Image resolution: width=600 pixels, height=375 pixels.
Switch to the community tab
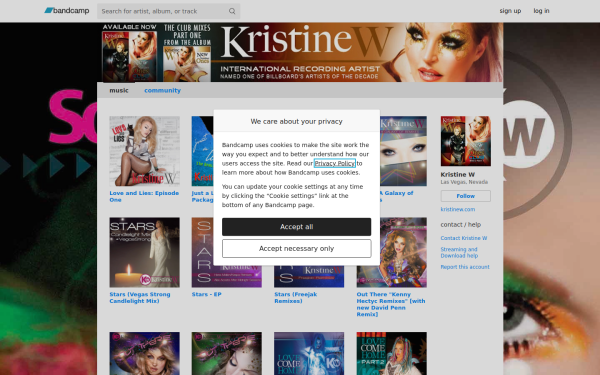162,90
